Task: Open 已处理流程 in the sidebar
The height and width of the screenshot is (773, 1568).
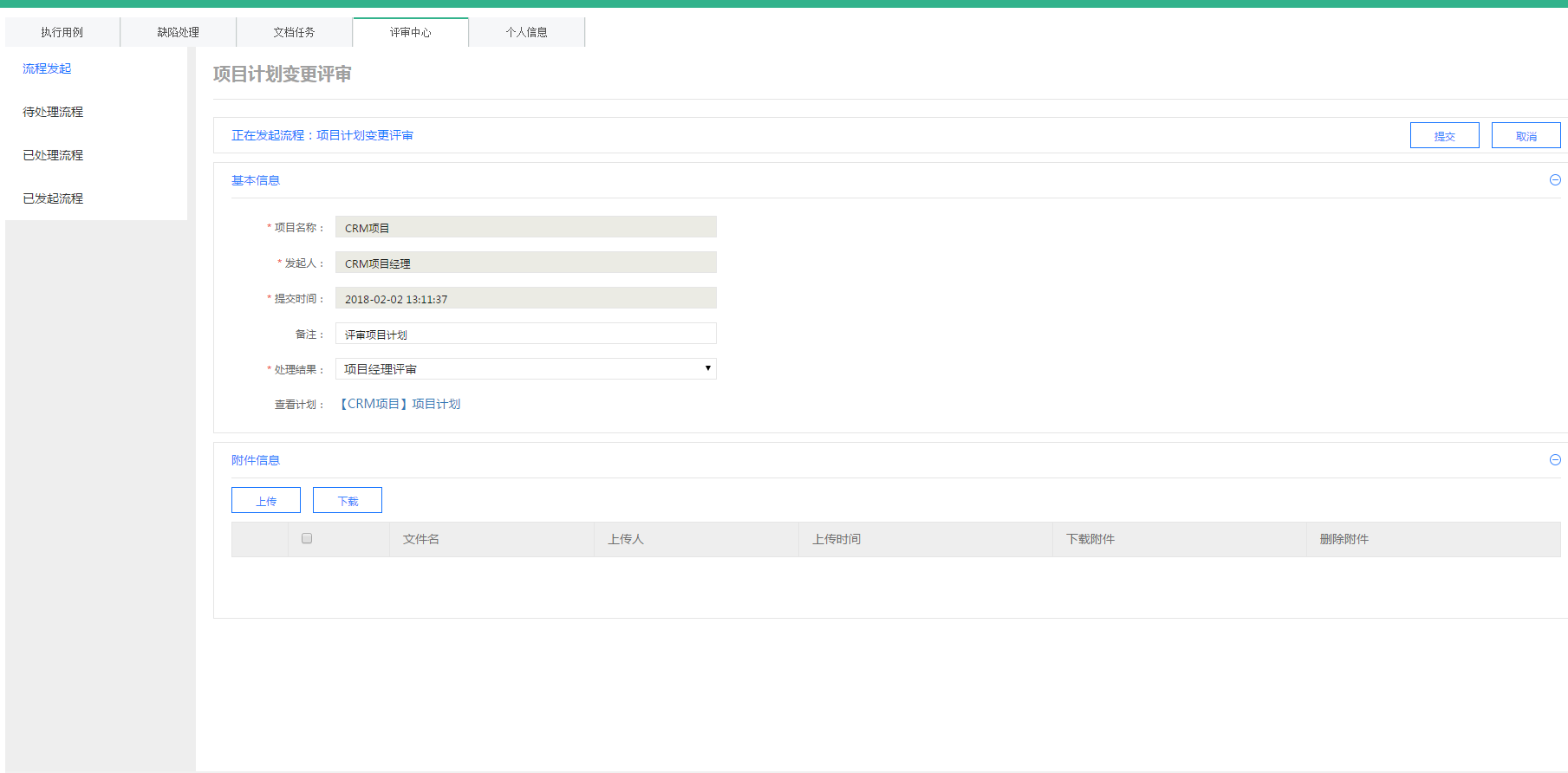Action: click(x=53, y=155)
